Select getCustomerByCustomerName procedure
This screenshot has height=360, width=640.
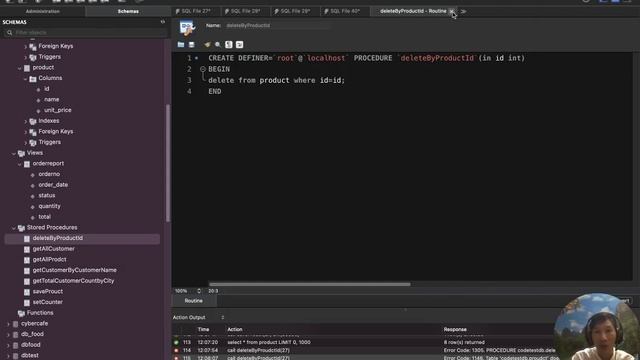tap(75, 270)
